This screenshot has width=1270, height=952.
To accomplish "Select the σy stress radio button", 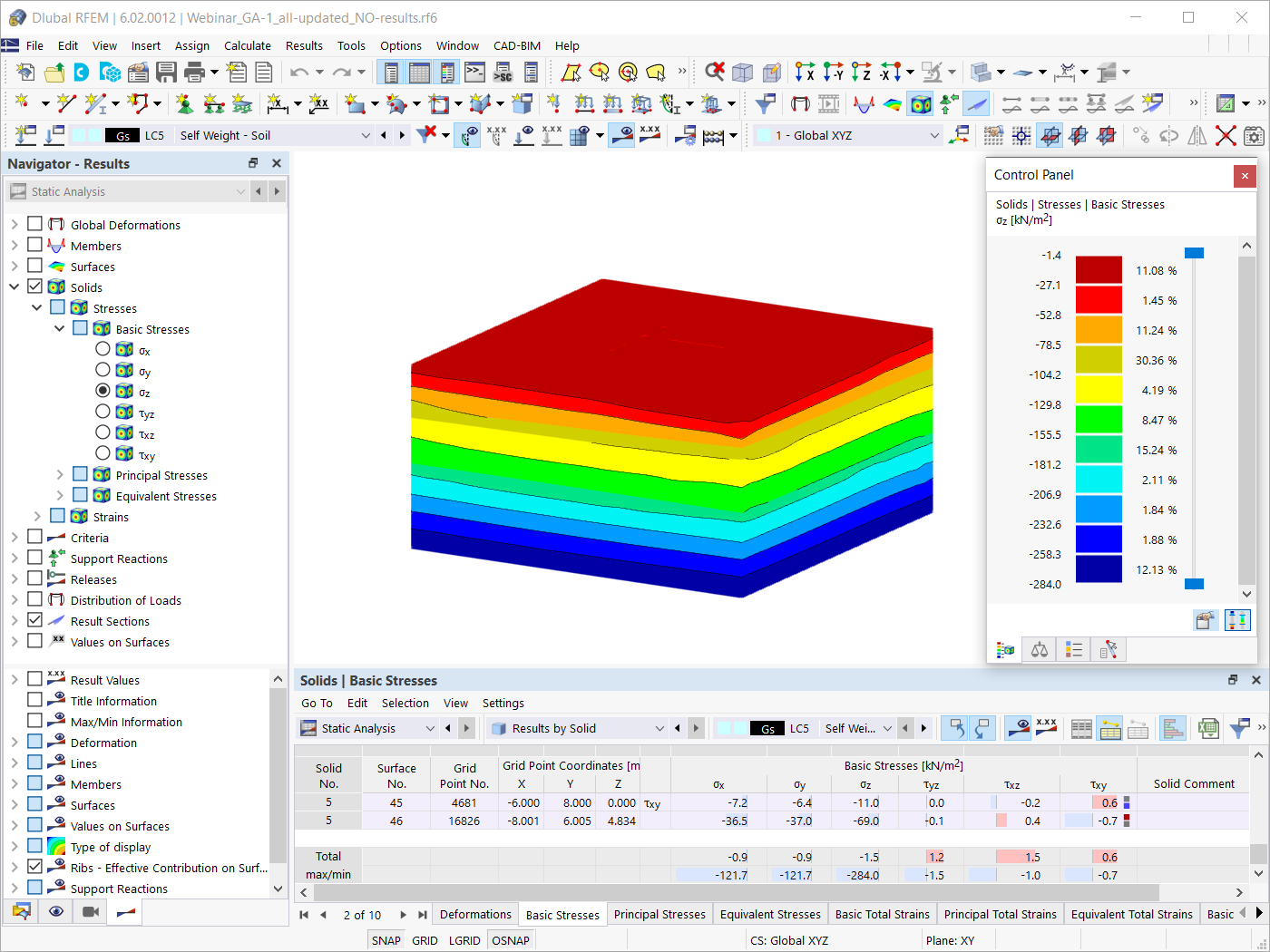I will [x=103, y=370].
